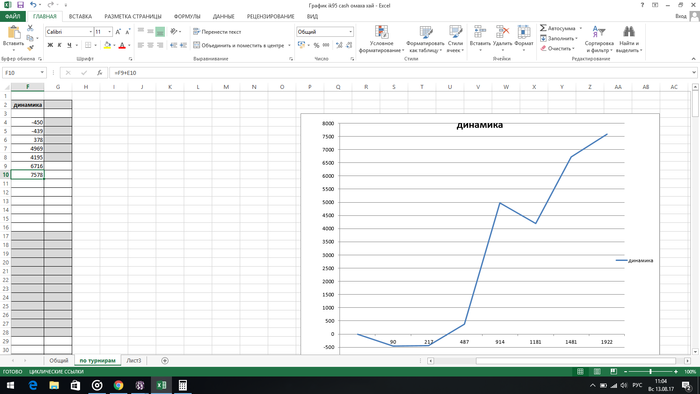Click the zoom slider in status bar

pyautogui.click(x=650, y=371)
